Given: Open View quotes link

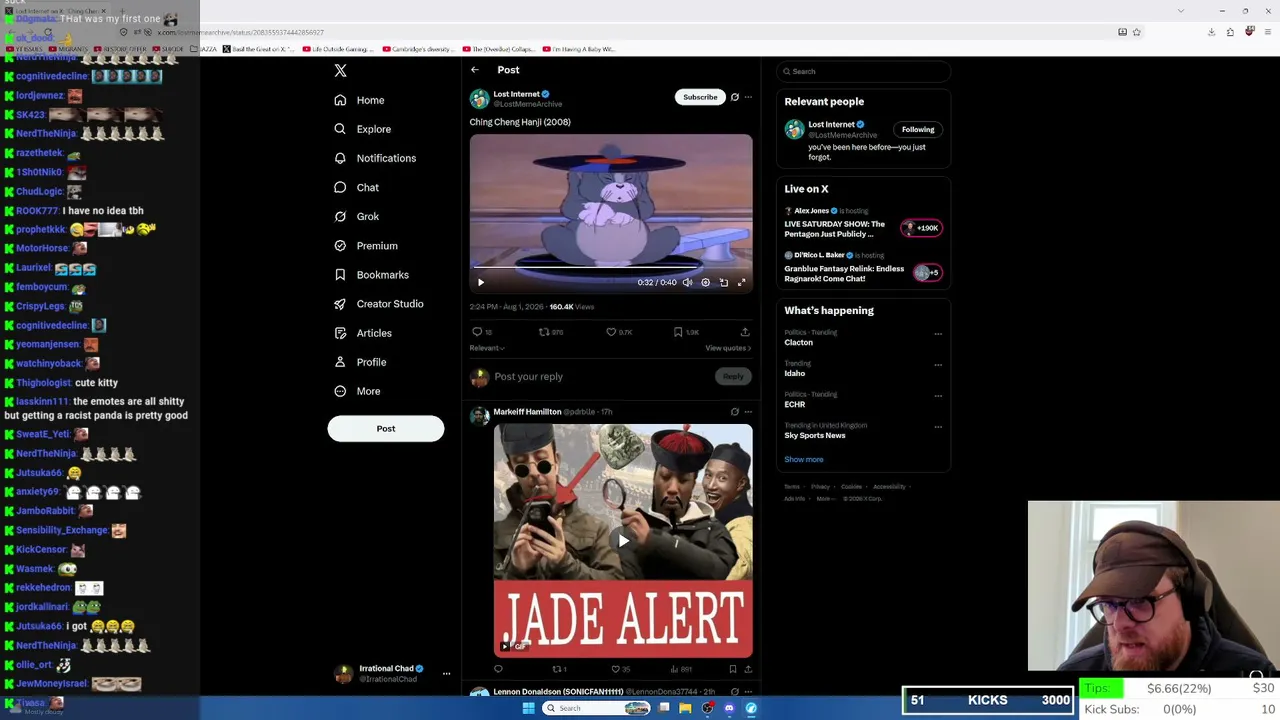Looking at the screenshot, I should point(728,348).
